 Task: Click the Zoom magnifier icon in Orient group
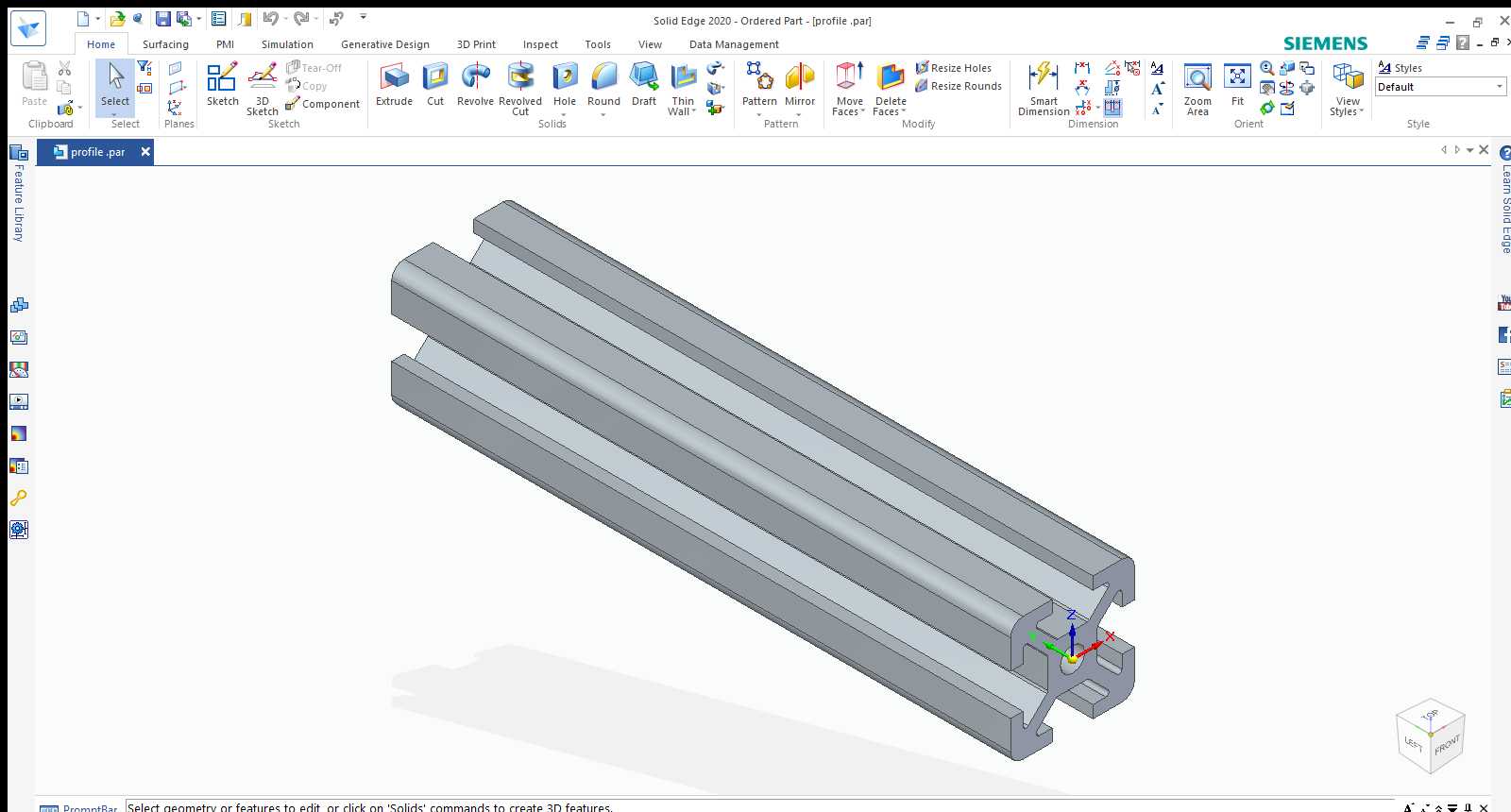tap(1267, 68)
